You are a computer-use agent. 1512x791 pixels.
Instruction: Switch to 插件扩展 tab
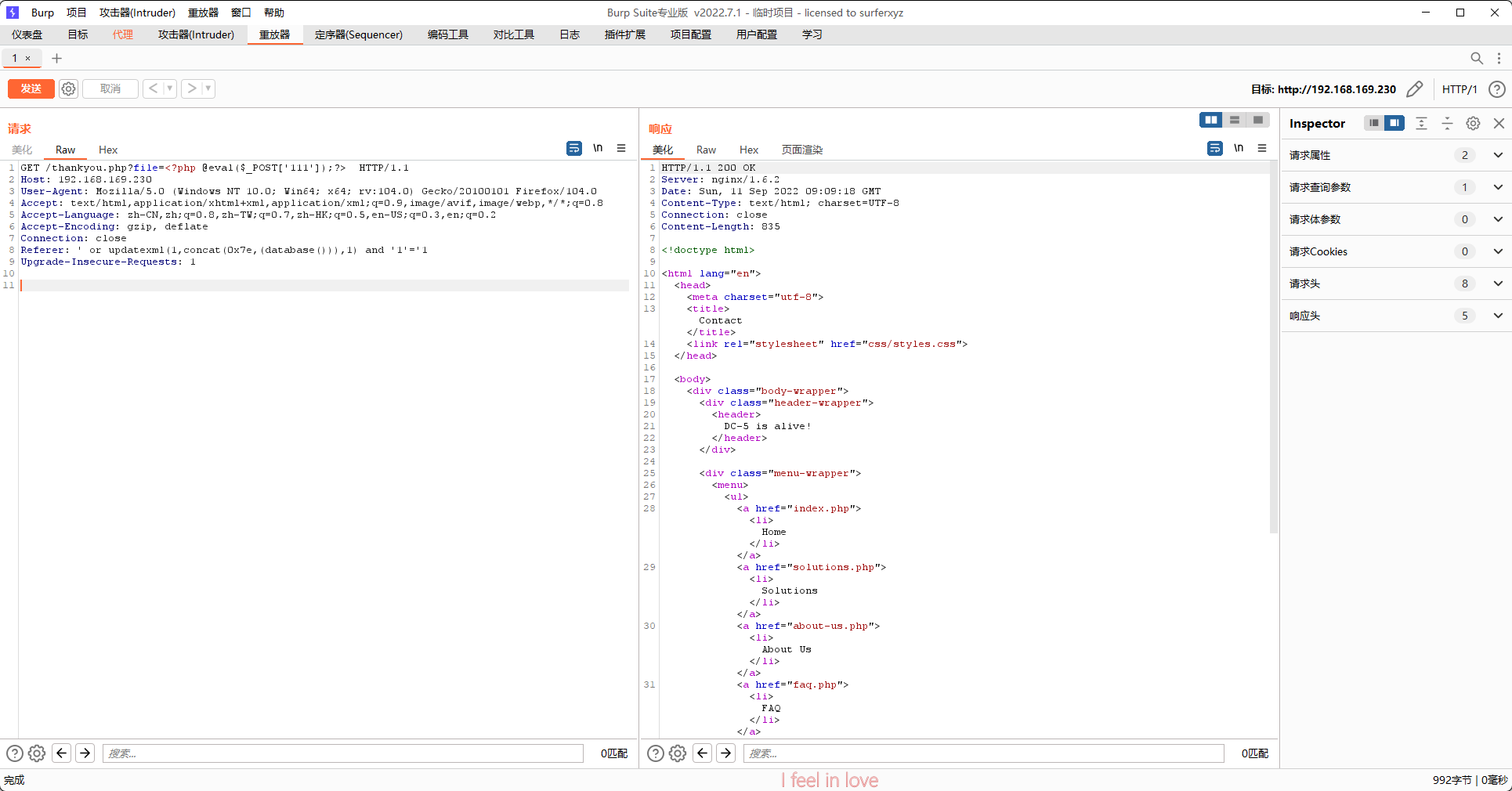pyautogui.click(x=625, y=34)
